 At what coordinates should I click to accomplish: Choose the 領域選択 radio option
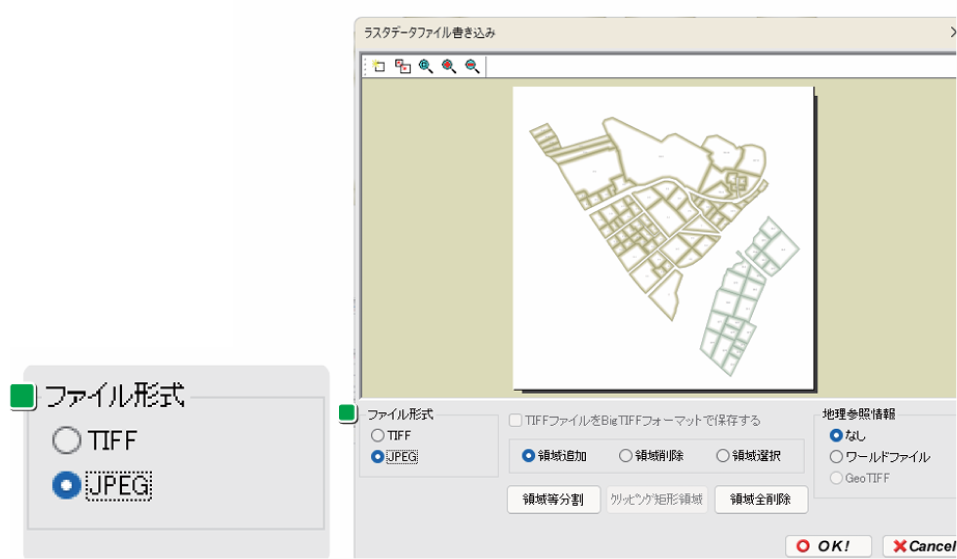723,456
